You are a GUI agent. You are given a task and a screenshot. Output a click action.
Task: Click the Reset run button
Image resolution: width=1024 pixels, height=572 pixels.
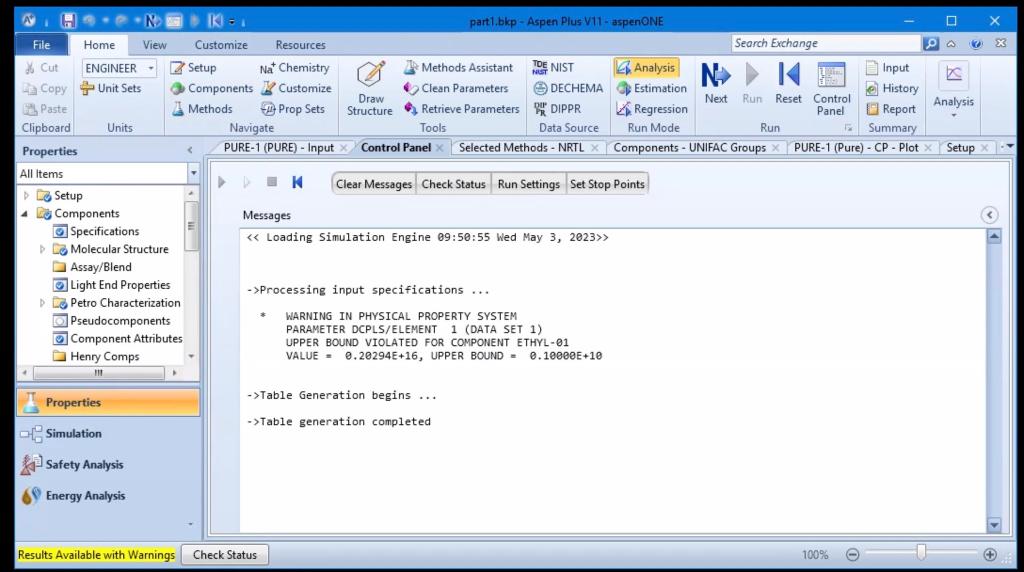point(788,83)
